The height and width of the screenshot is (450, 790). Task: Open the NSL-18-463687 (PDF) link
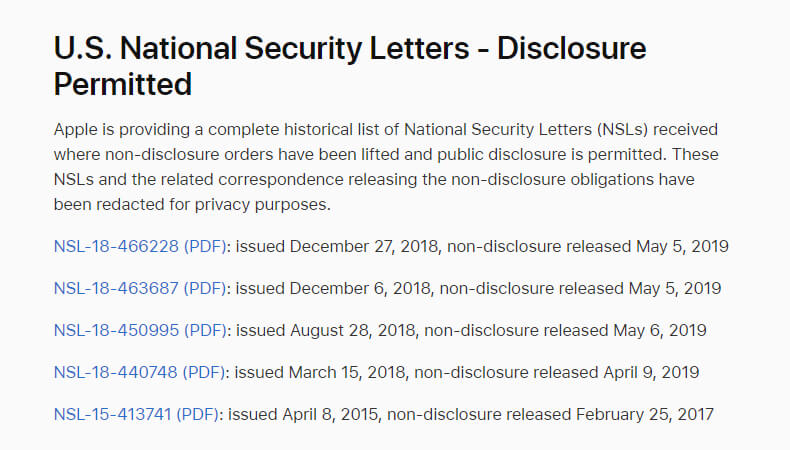point(140,288)
